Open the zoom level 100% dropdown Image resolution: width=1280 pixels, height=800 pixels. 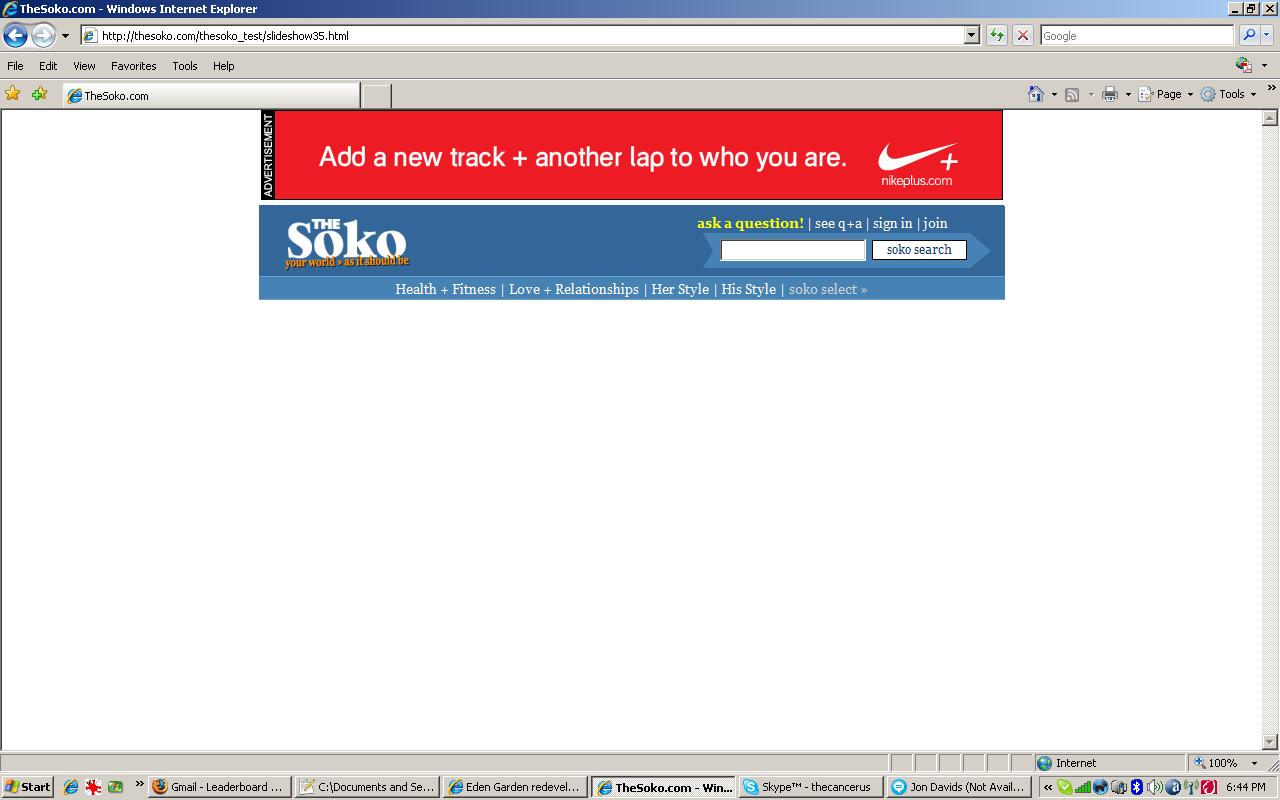click(x=1254, y=763)
